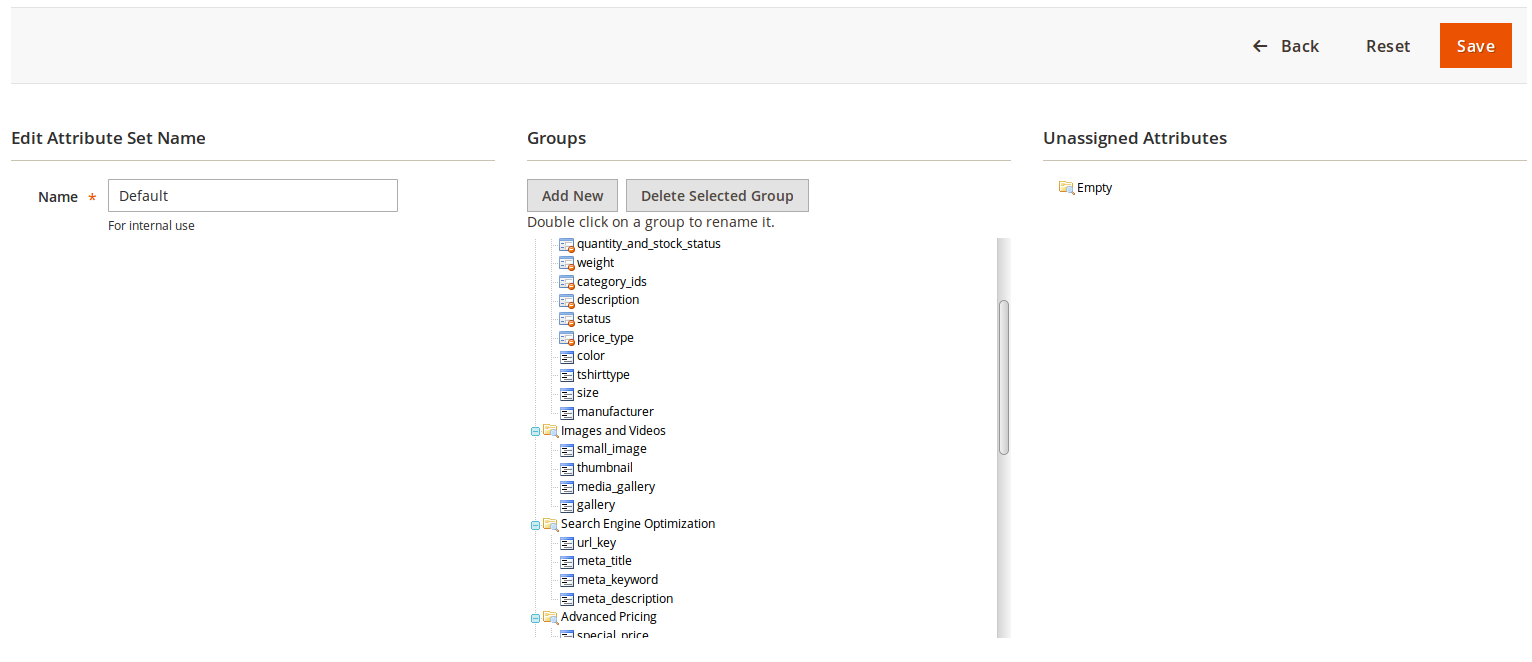The height and width of the screenshot is (662, 1532).
Task: Click the weight attribute icon
Action: 566,263
